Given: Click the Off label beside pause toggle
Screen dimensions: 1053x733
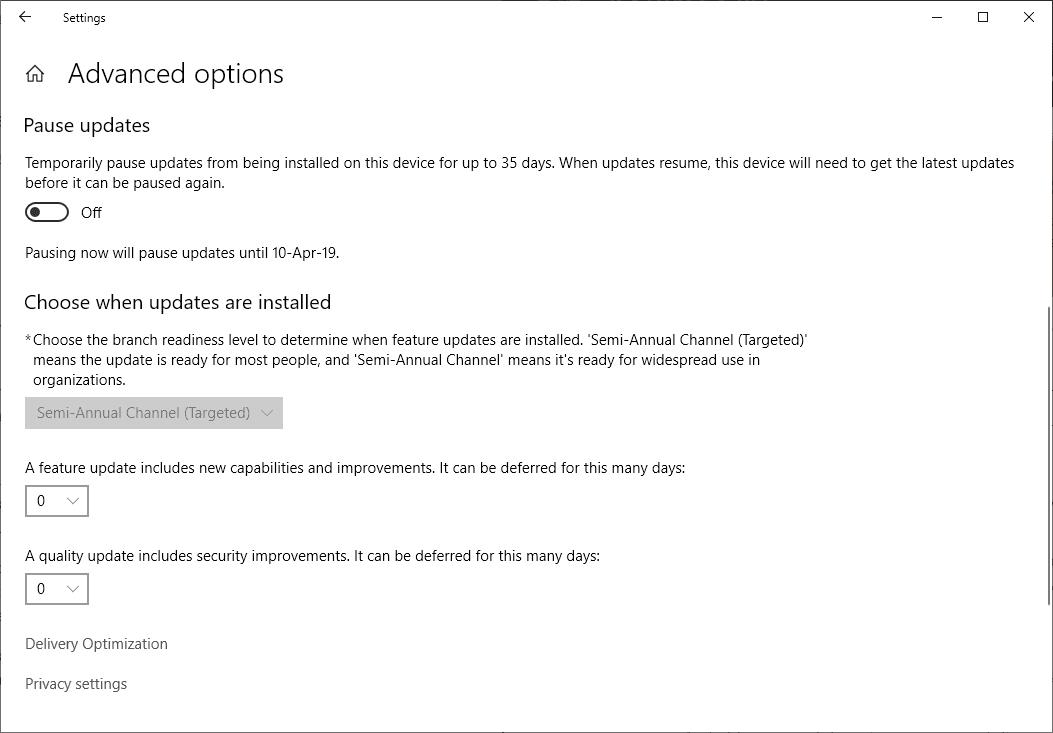Looking at the screenshot, I should click(91, 212).
